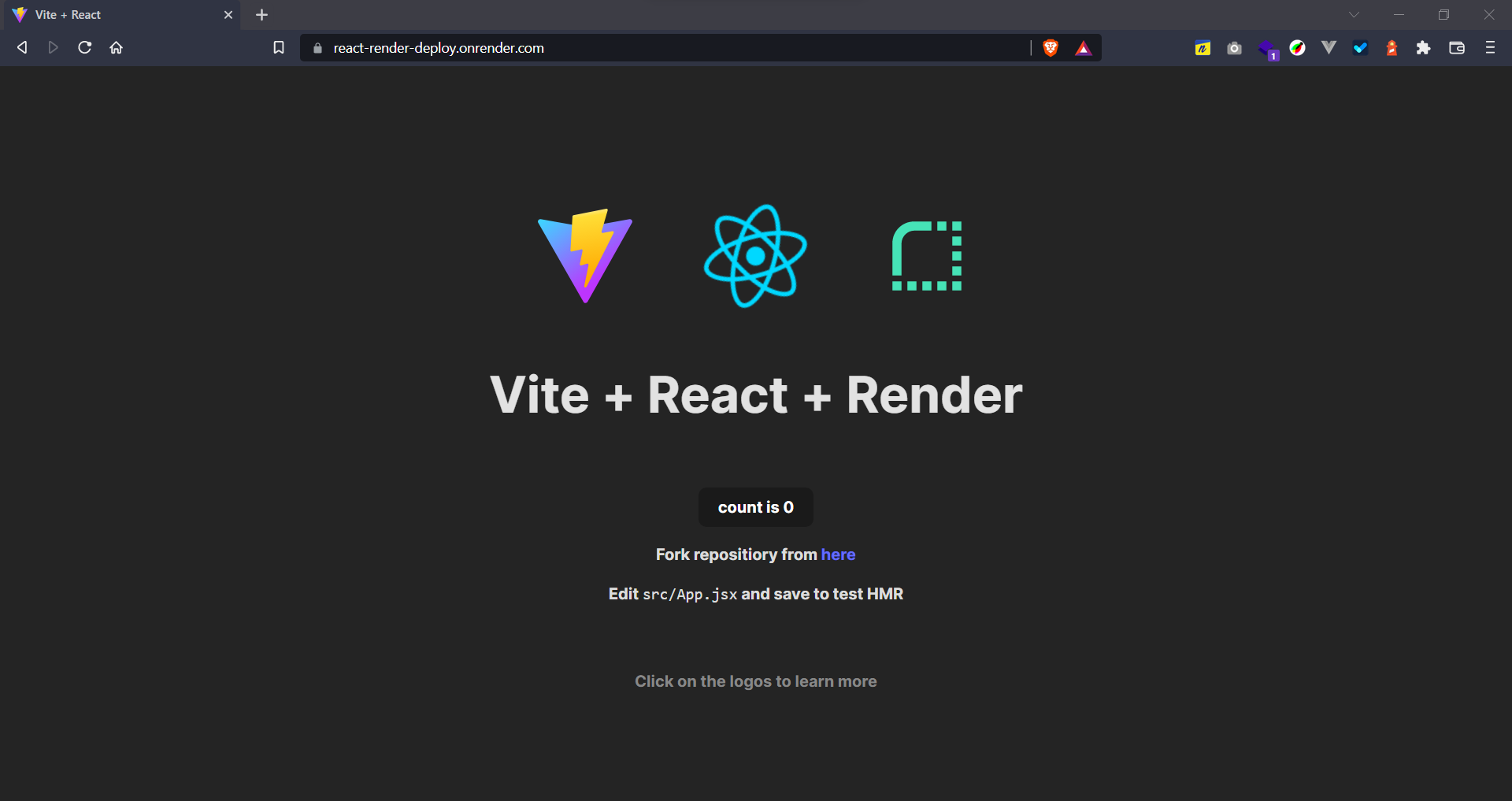Open a new browser tab
Screen dimensions: 1512x801
[261, 14]
